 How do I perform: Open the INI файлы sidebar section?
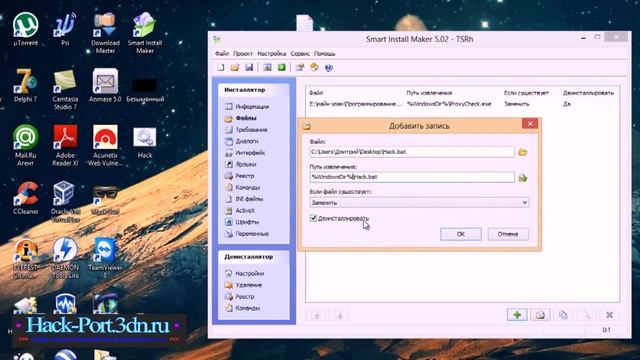coord(244,199)
